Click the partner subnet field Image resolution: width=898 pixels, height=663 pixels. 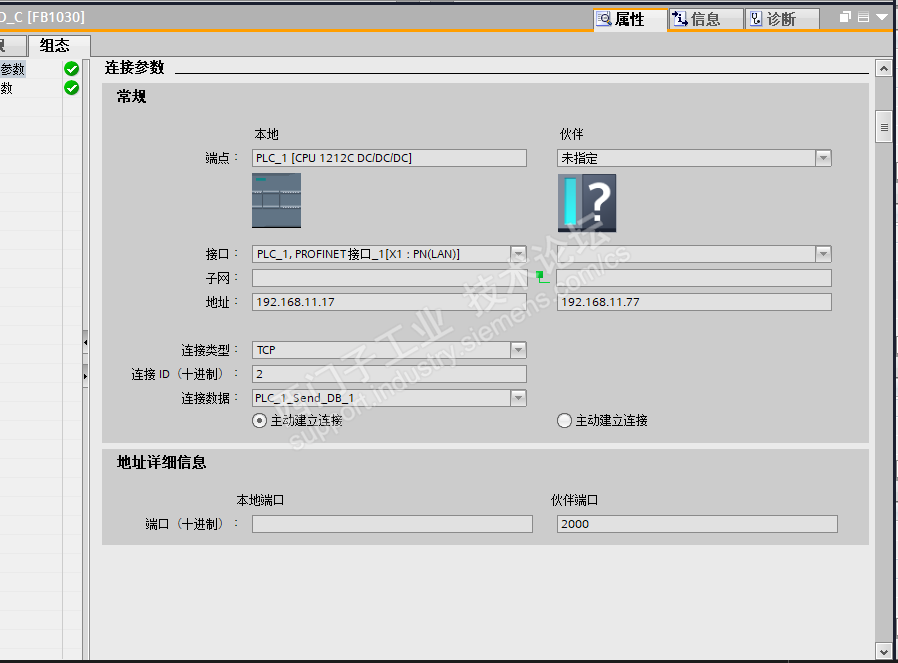click(694, 278)
